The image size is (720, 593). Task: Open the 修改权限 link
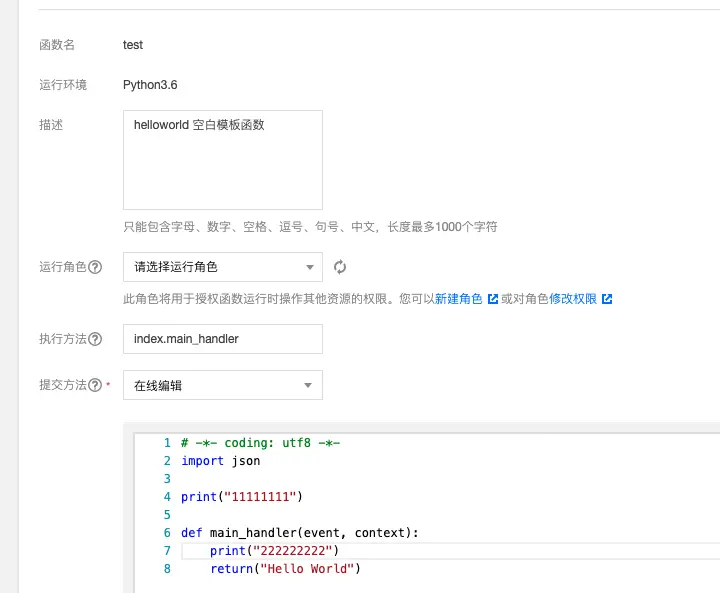(573, 299)
